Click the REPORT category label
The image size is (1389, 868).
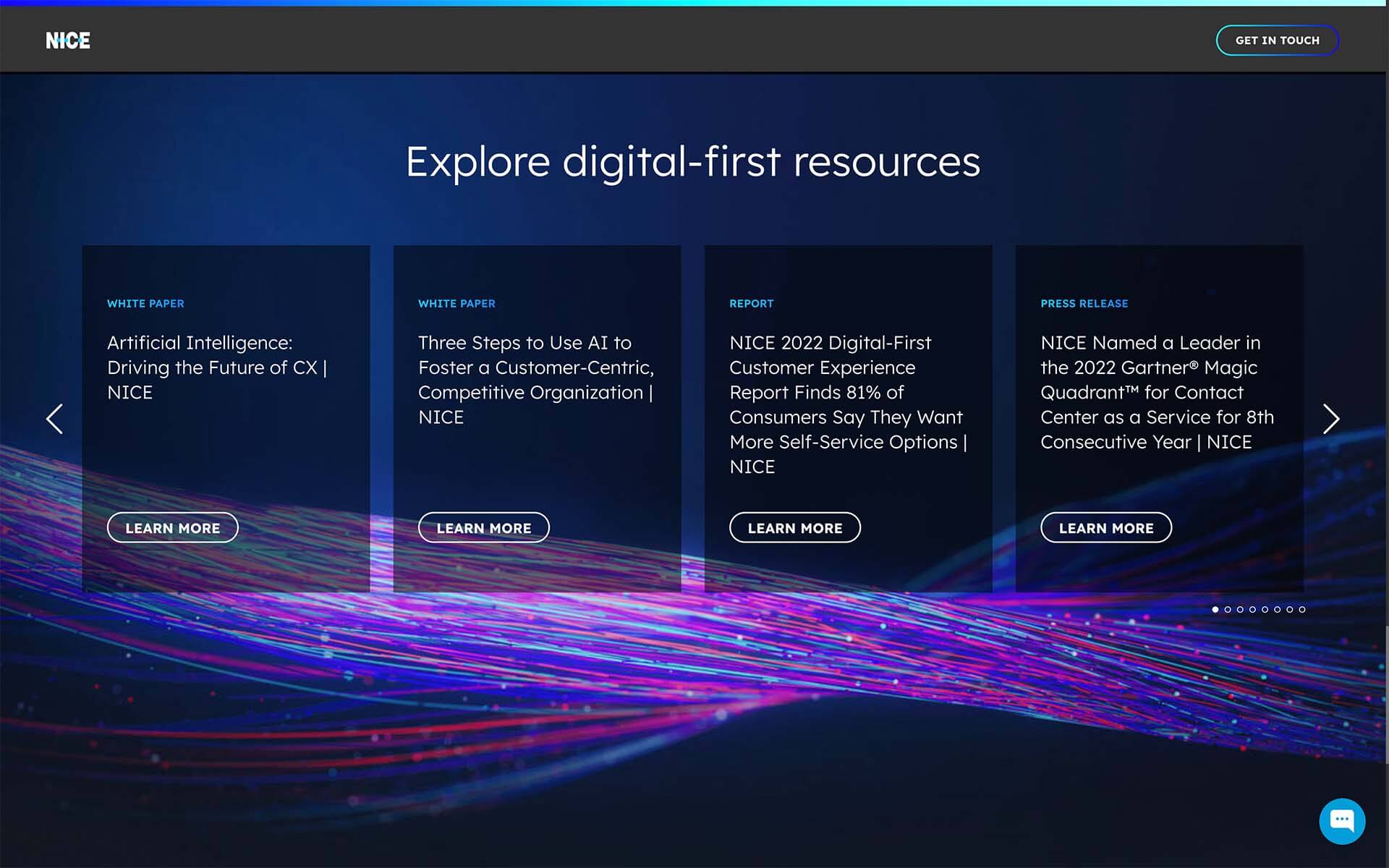(x=752, y=304)
